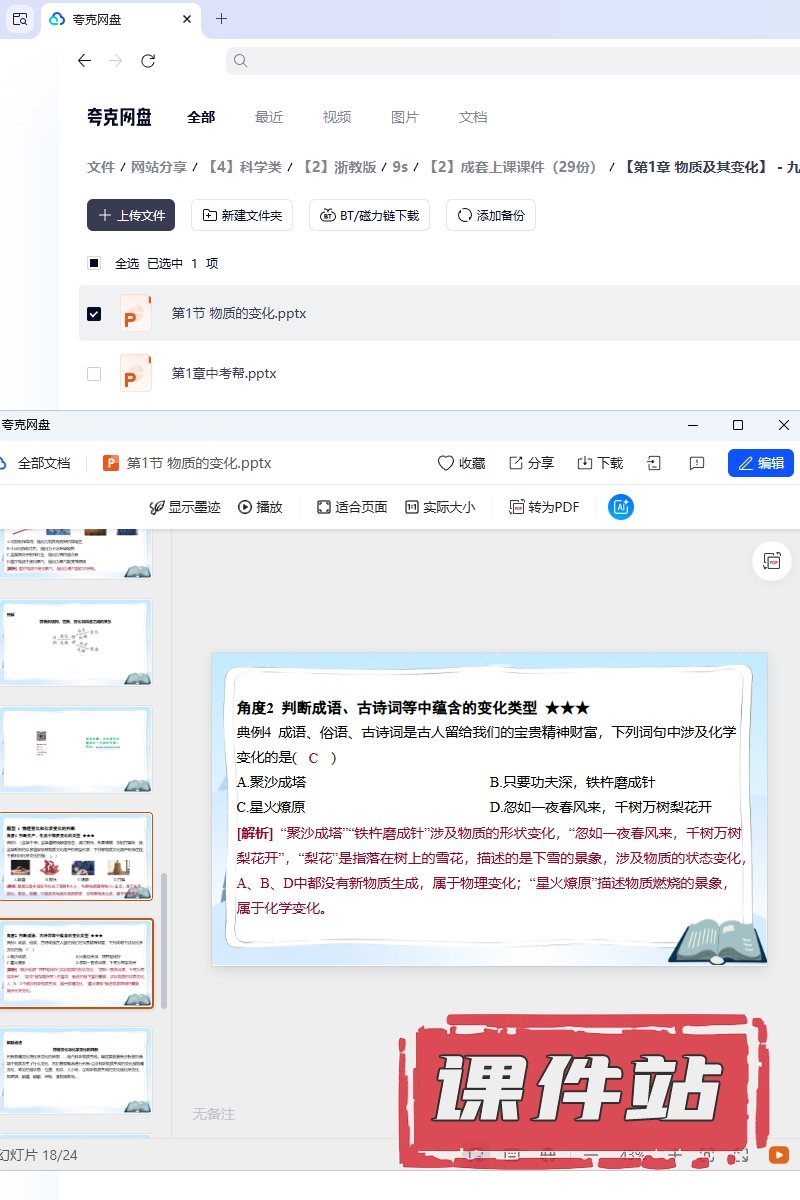Screen dimensions: 800x1200
Task: Toggle the 全选 select all checkbox
Action: [94, 263]
